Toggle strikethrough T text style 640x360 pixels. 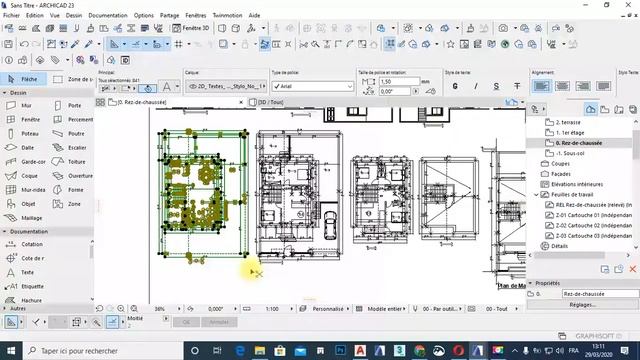click(x=517, y=86)
